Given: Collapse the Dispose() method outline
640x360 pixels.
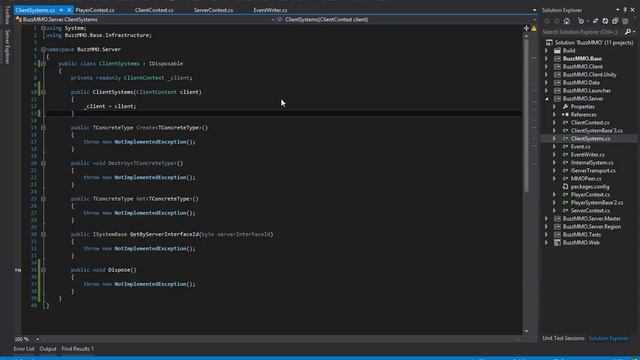Looking at the screenshot, I should click(43, 270).
